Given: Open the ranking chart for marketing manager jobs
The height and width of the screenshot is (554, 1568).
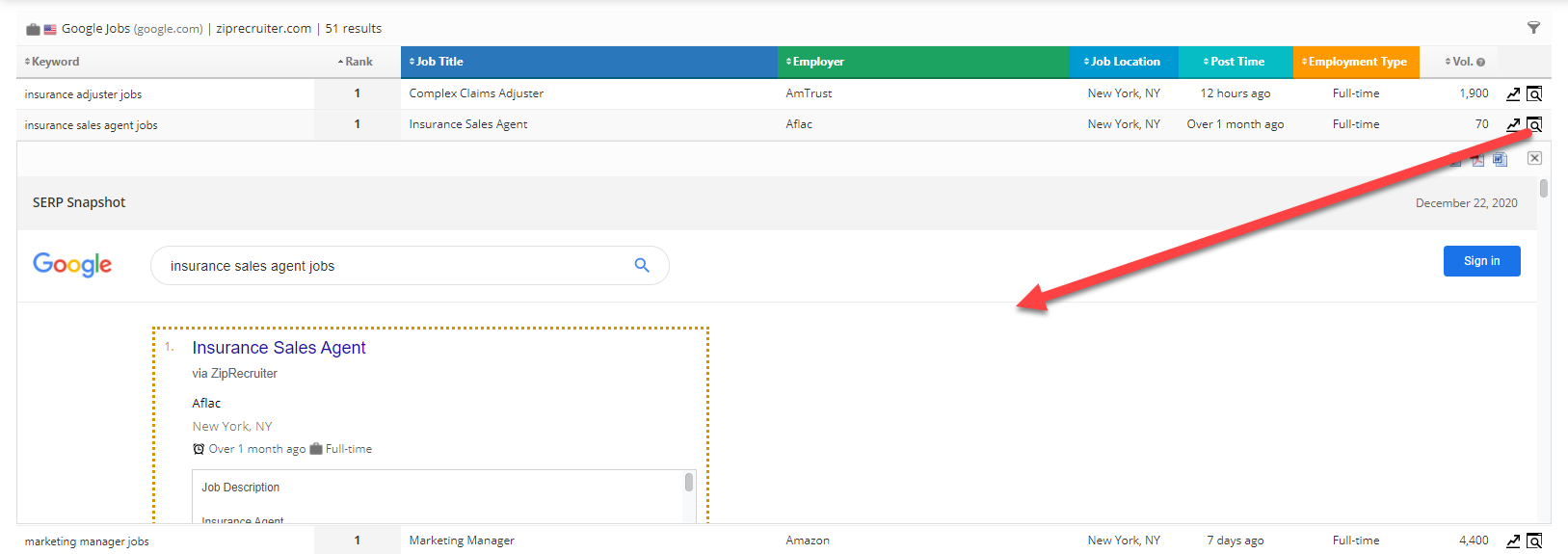Looking at the screenshot, I should [1513, 541].
